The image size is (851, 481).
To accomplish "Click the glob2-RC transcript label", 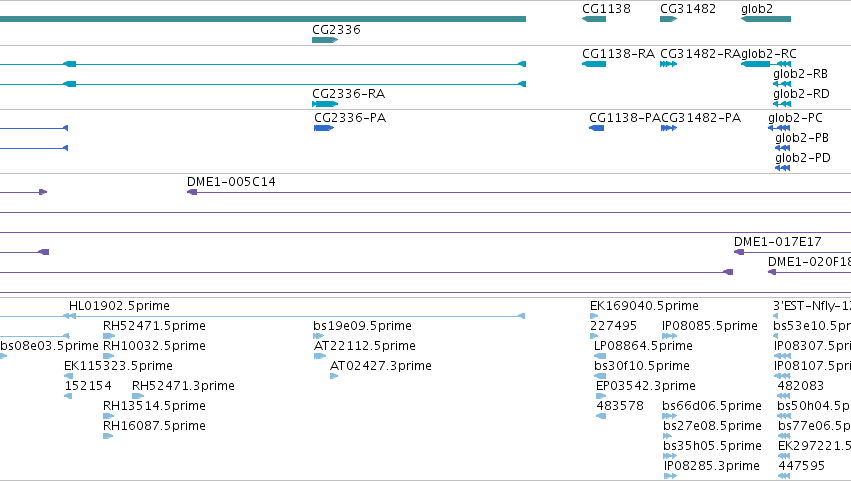I will click(769, 54).
